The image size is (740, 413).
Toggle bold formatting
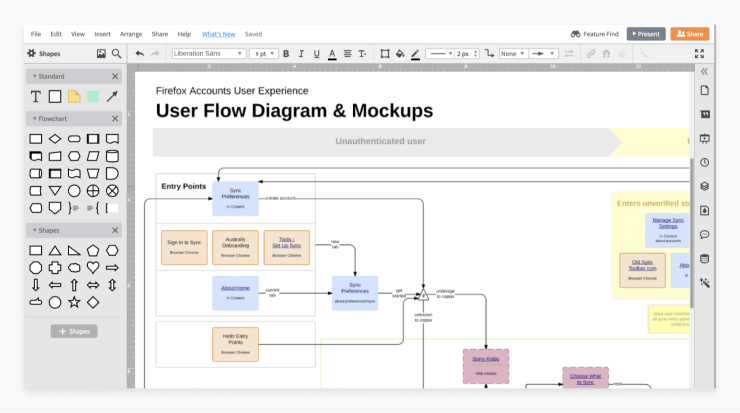coord(286,54)
